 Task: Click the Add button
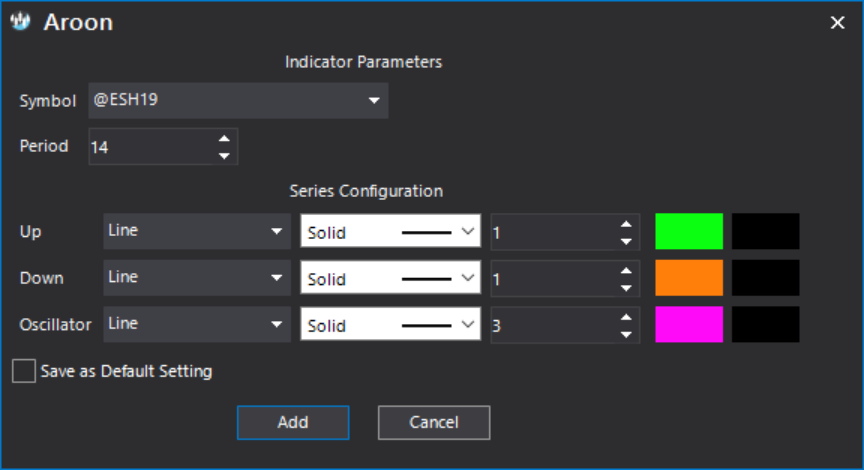click(x=293, y=423)
